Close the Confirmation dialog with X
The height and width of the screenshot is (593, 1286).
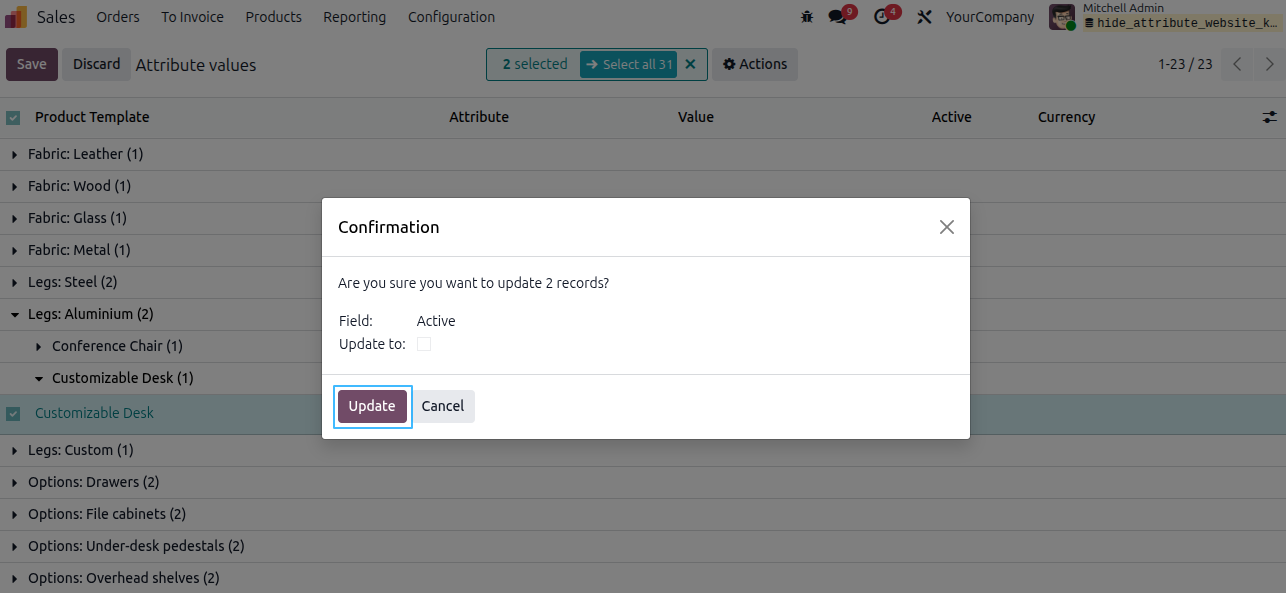[947, 227]
